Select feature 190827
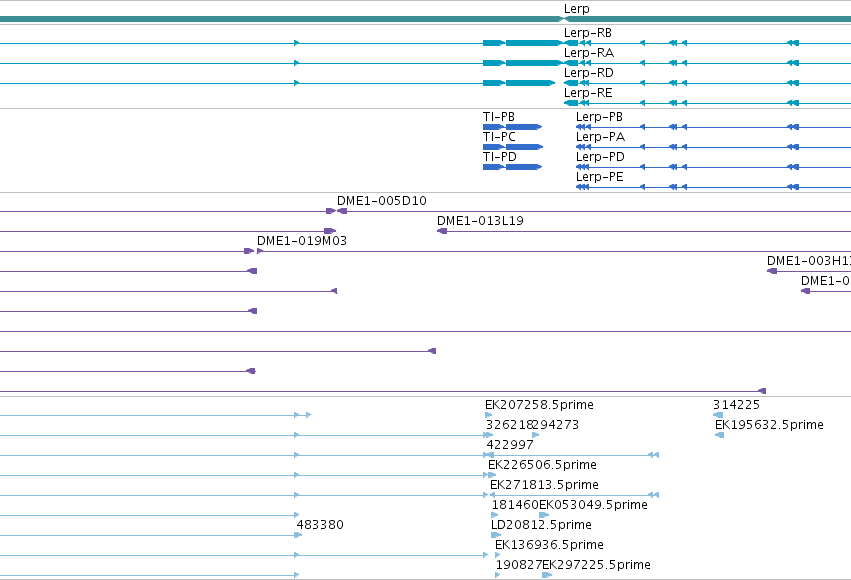This screenshot has width=851, height=580. (x=519, y=565)
